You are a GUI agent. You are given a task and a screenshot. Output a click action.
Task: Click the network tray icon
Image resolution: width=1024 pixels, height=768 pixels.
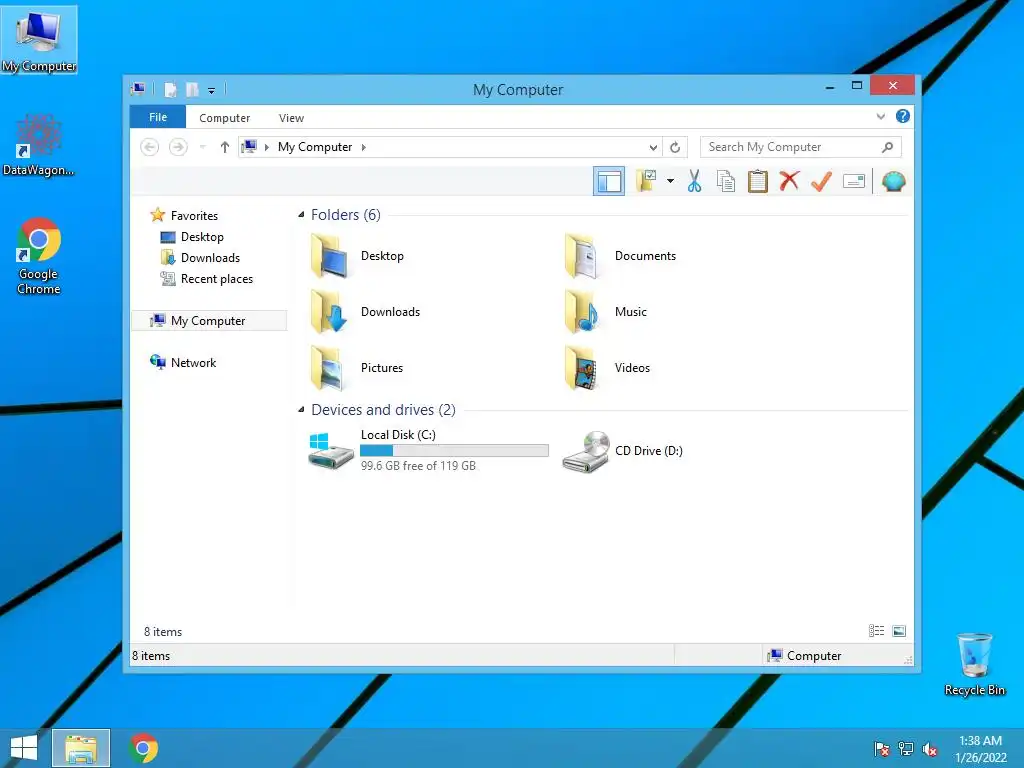906,749
